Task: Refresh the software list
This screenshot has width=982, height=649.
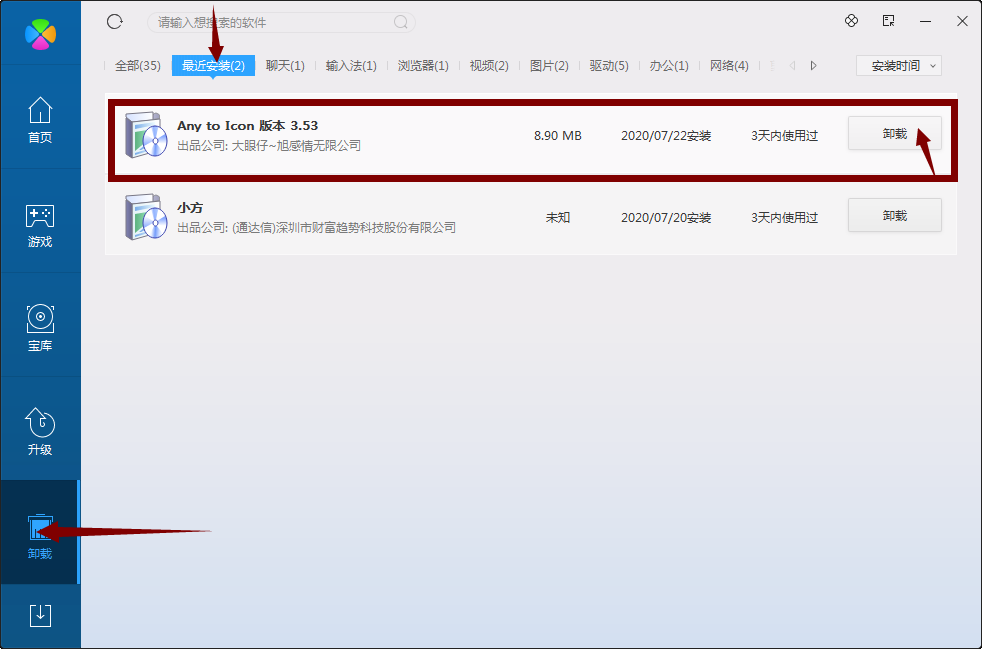Action: pyautogui.click(x=114, y=20)
